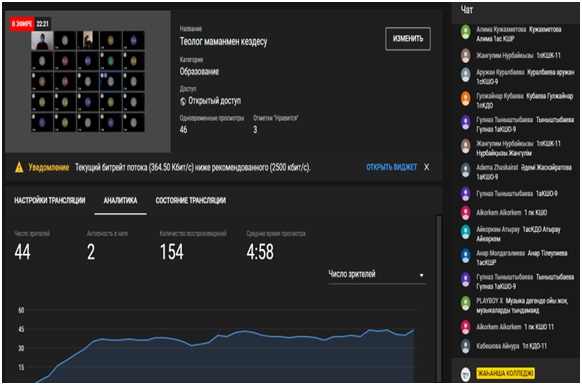Click the yellow warning triangle icon
This screenshot has width=582, height=385.
[x=19, y=167]
